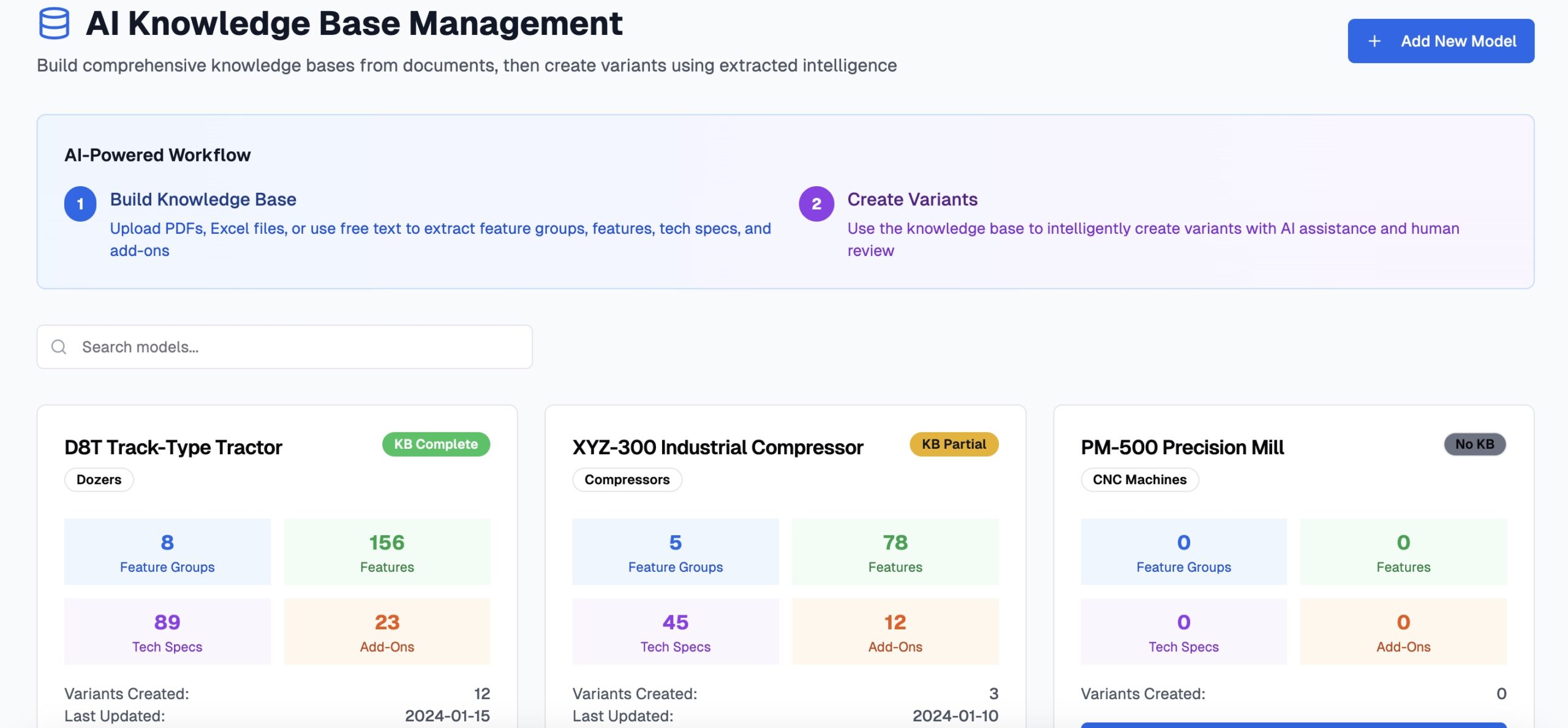1568x728 pixels.
Task: Click the 78 Features tile on XYZ-300
Action: pos(895,552)
